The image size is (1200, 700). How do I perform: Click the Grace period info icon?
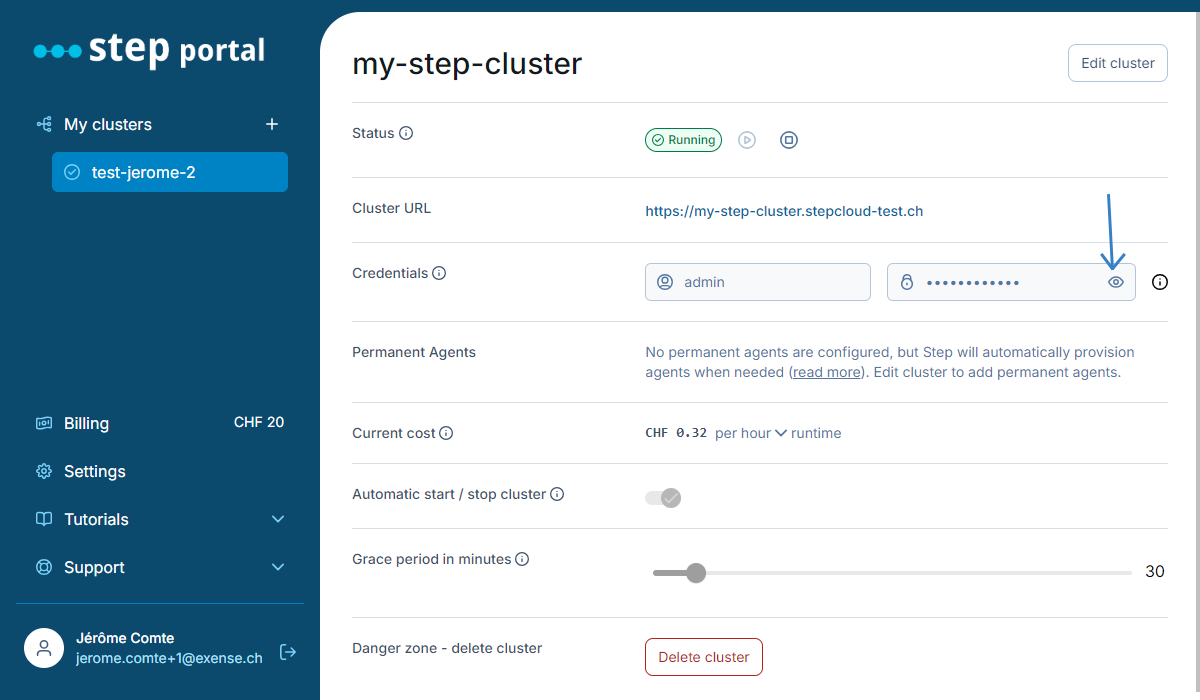click(x=522, y=559)
